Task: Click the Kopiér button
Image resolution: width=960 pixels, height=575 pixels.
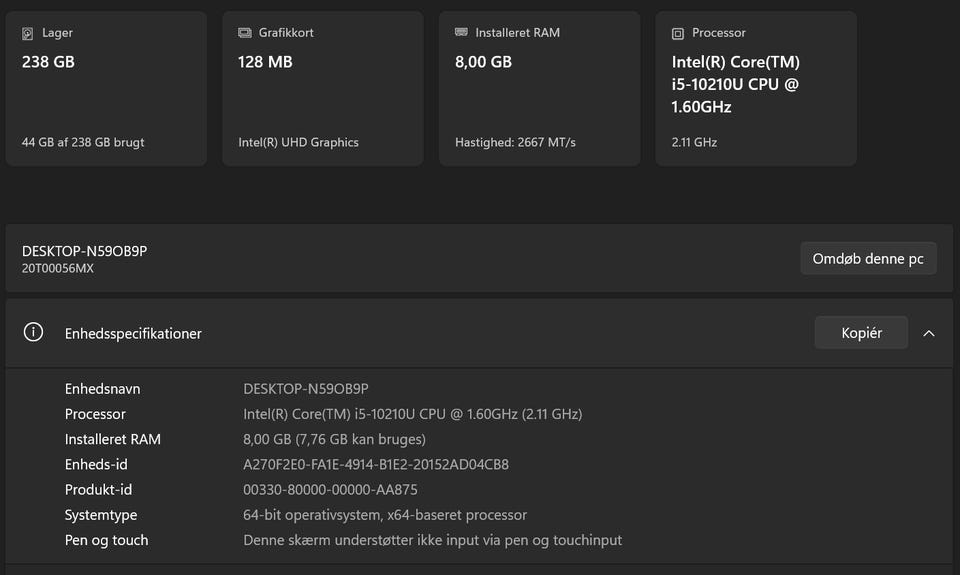Action: [x=861, y=333]
